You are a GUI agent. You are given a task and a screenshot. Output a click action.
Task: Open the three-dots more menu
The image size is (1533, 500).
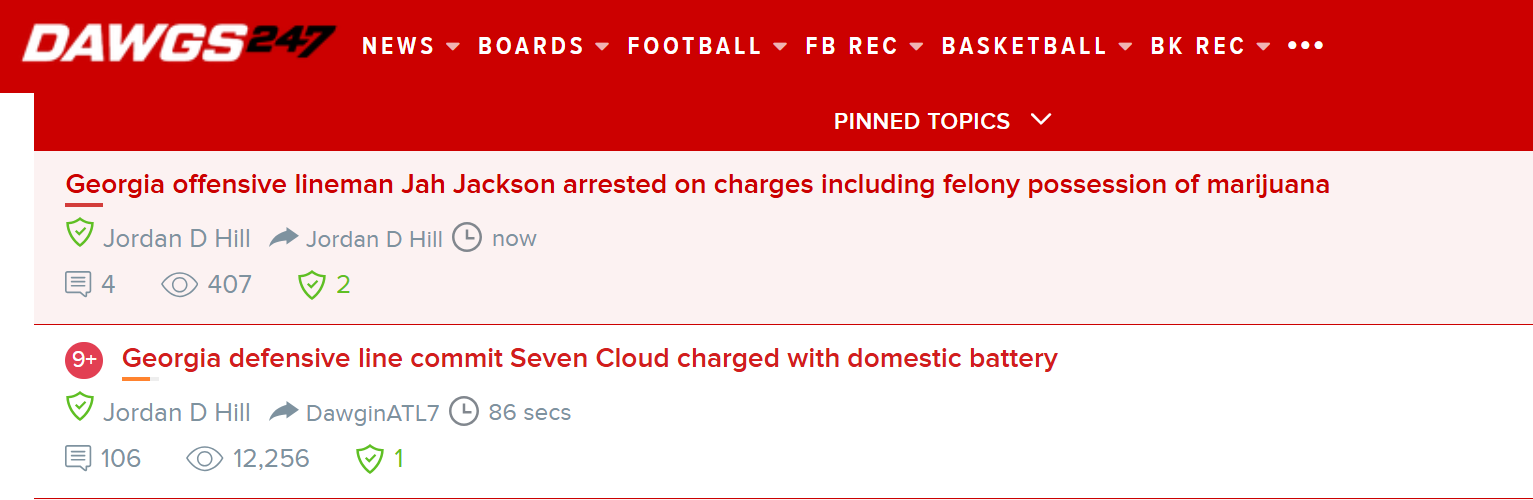click(1306, 46)
